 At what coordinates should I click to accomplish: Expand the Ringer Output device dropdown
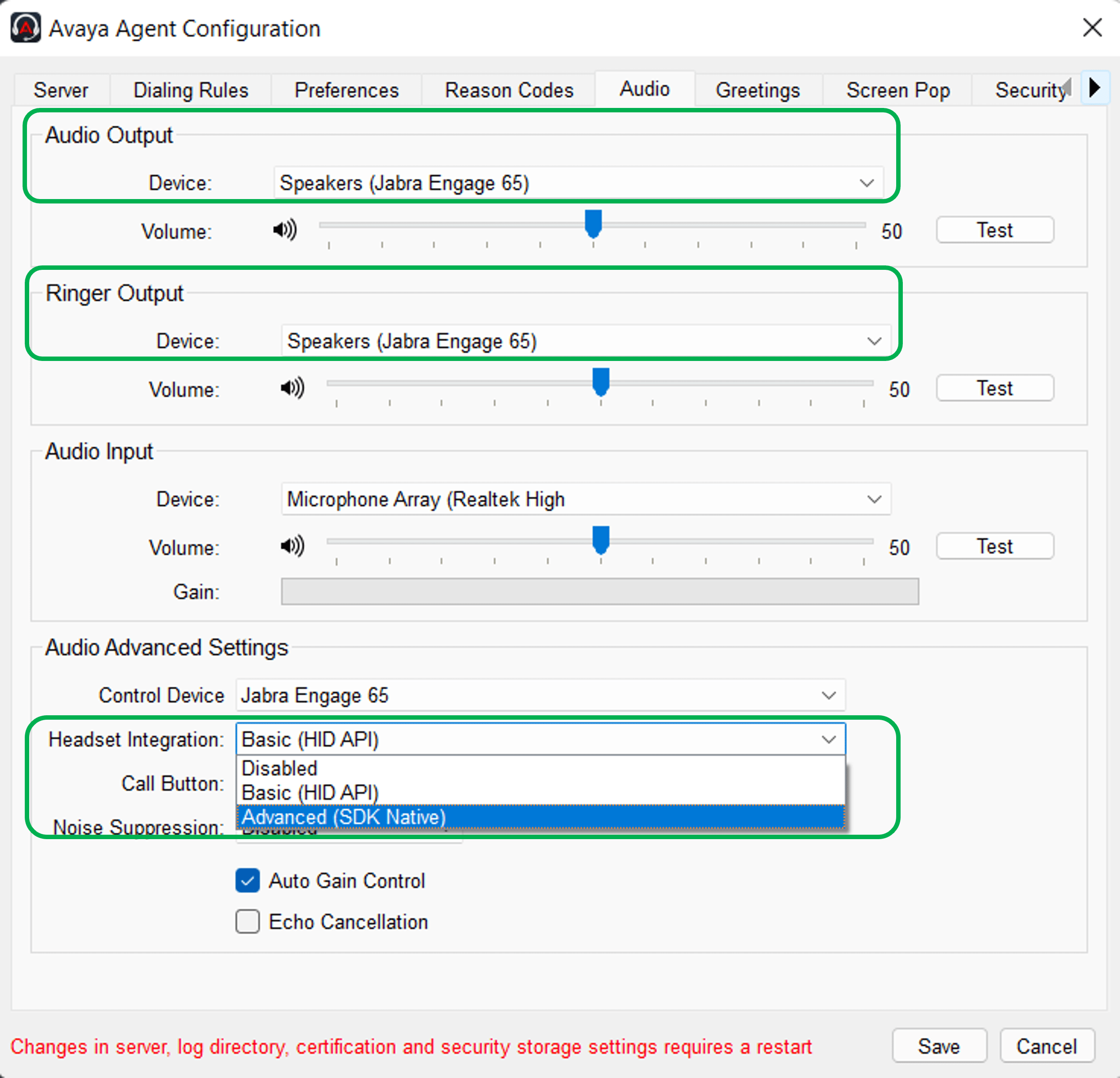click(x=585, y=341)
